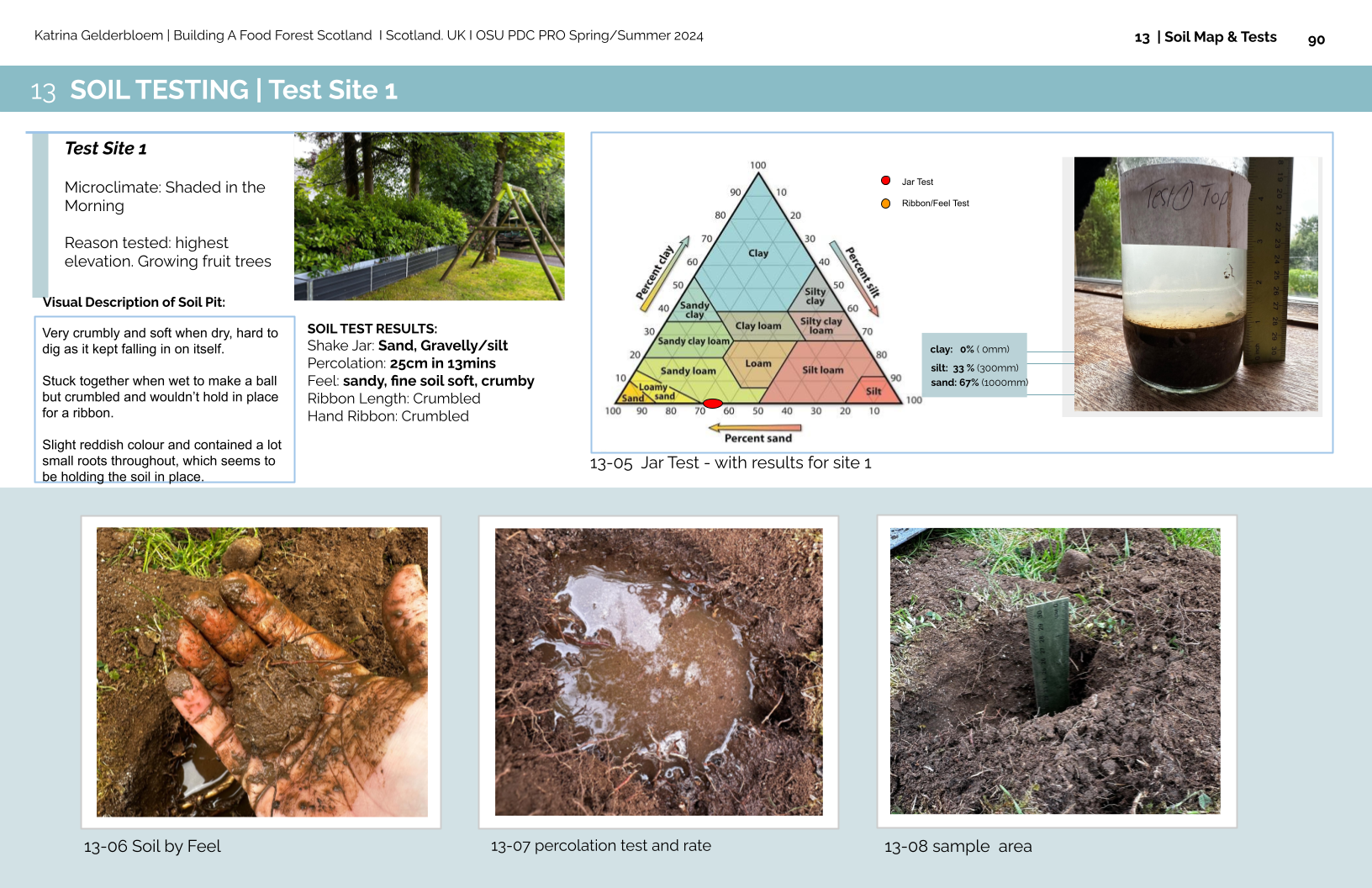Click the page number 90
1372x888 pixels.
pos(1317,39)
